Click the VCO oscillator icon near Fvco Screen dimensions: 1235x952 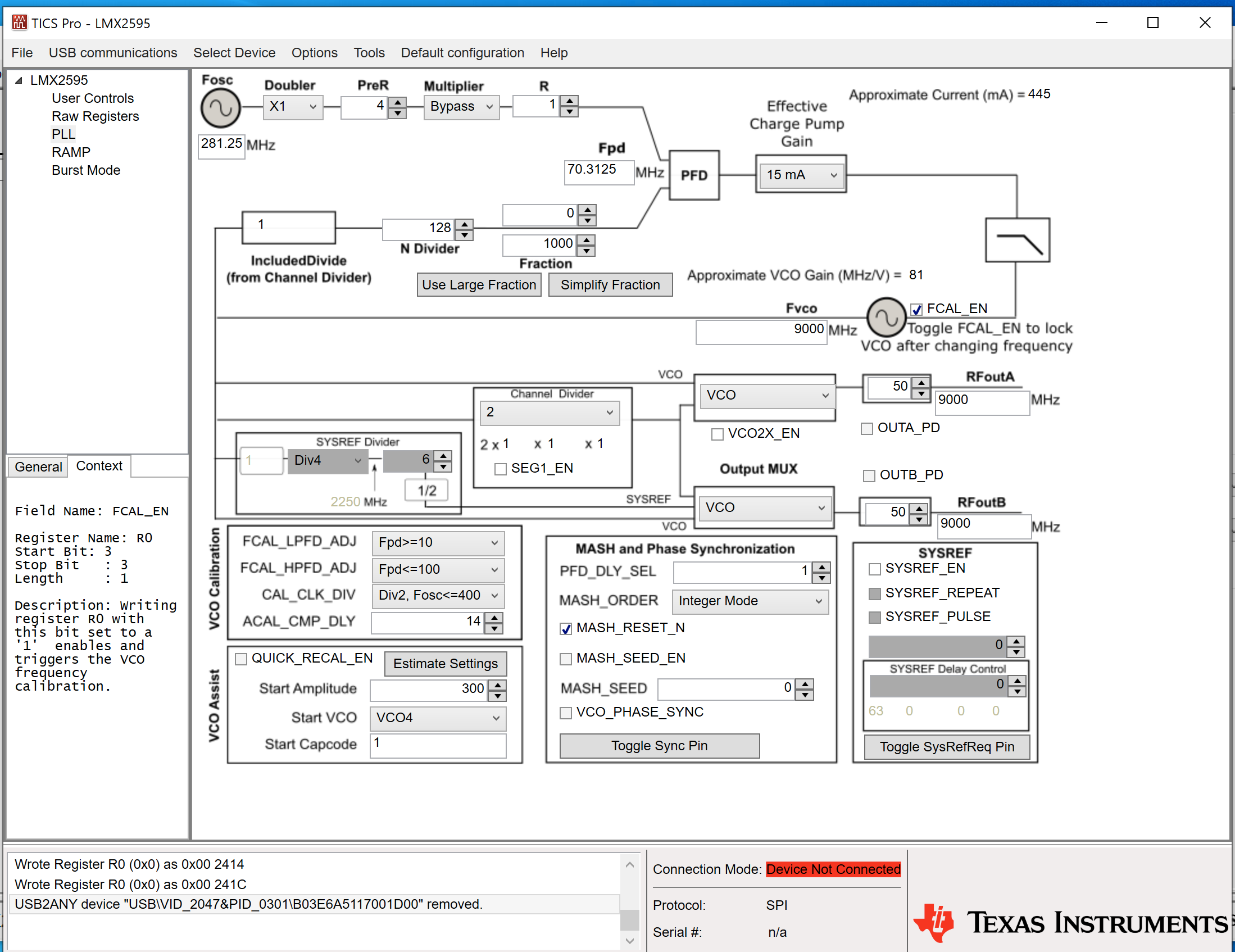[x=886, y=318]
